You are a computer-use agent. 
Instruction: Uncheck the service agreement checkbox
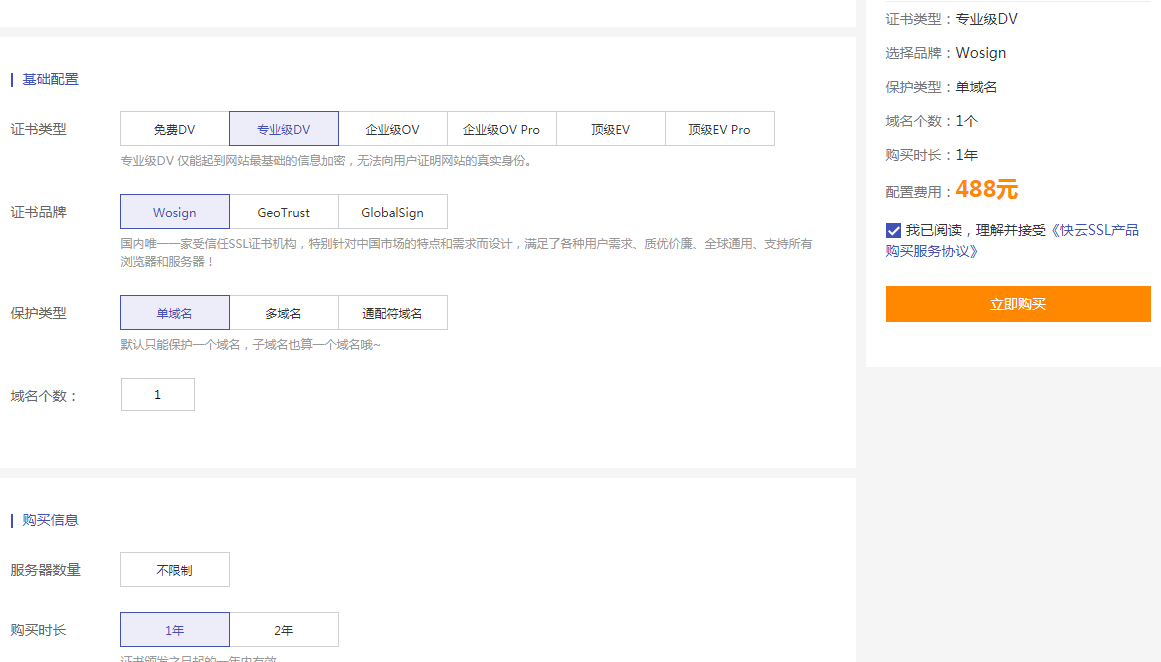[x=892, y=230]
